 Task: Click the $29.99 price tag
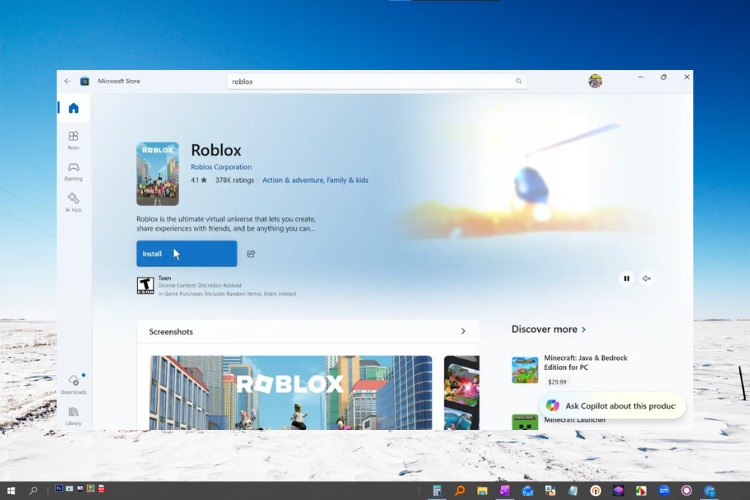tap(557, 382)
